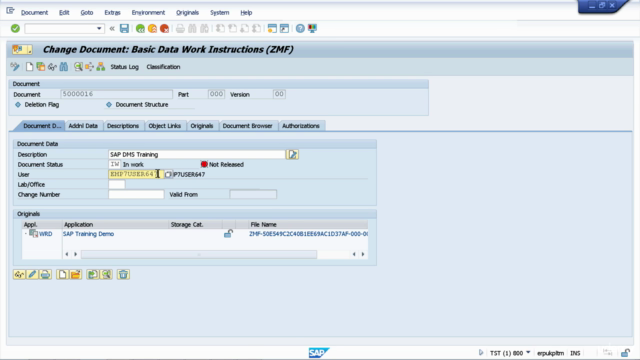This screenshot has width=640, height=360.
Task: Click the Description text field
Action: tap(197, 154)
